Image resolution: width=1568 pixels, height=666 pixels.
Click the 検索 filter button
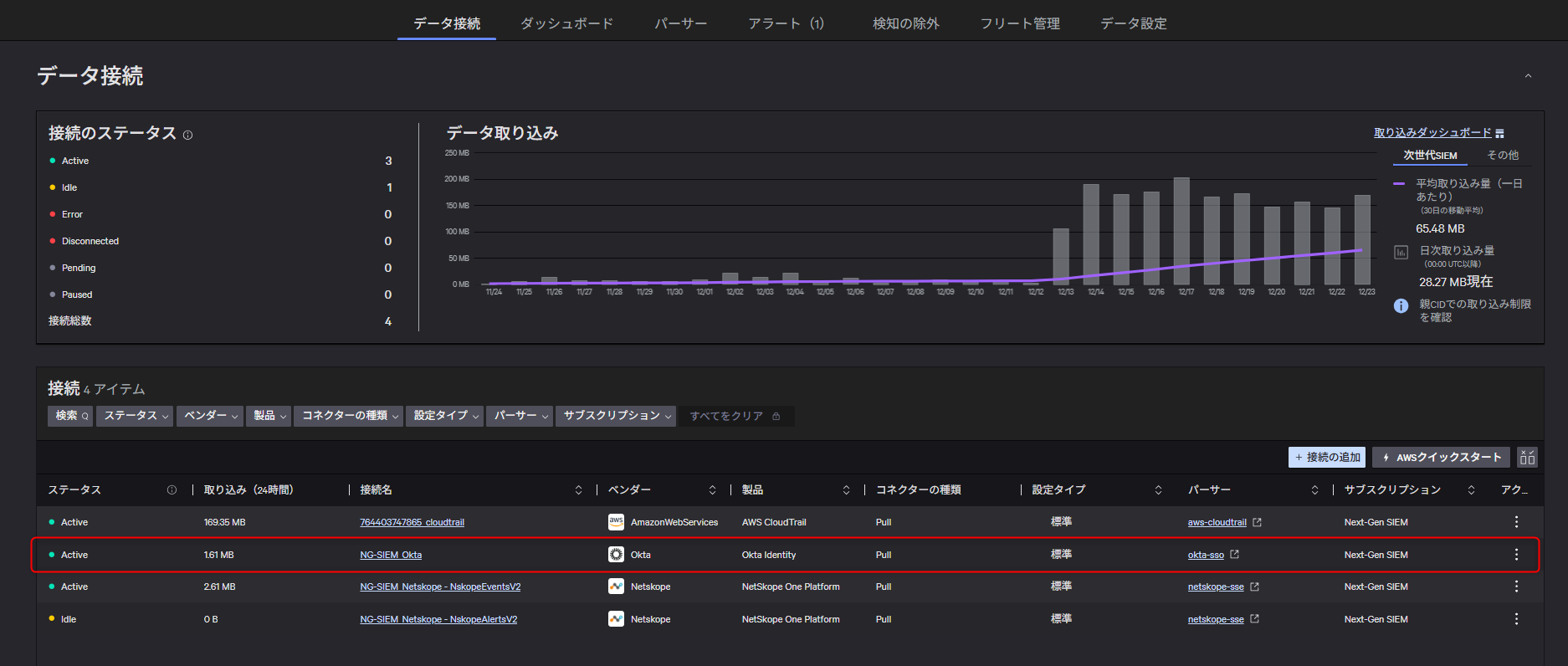pyautogui.click(x=70, y=416)
